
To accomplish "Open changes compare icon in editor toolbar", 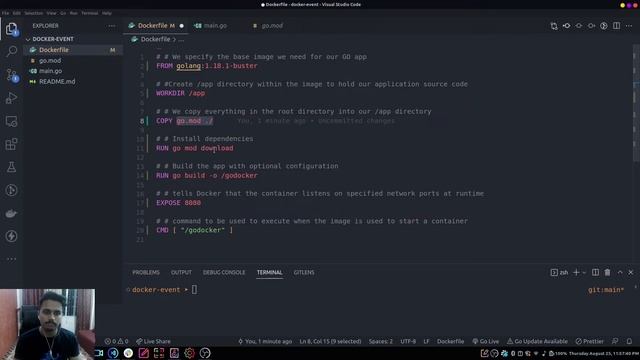I will tap(554, 26).
